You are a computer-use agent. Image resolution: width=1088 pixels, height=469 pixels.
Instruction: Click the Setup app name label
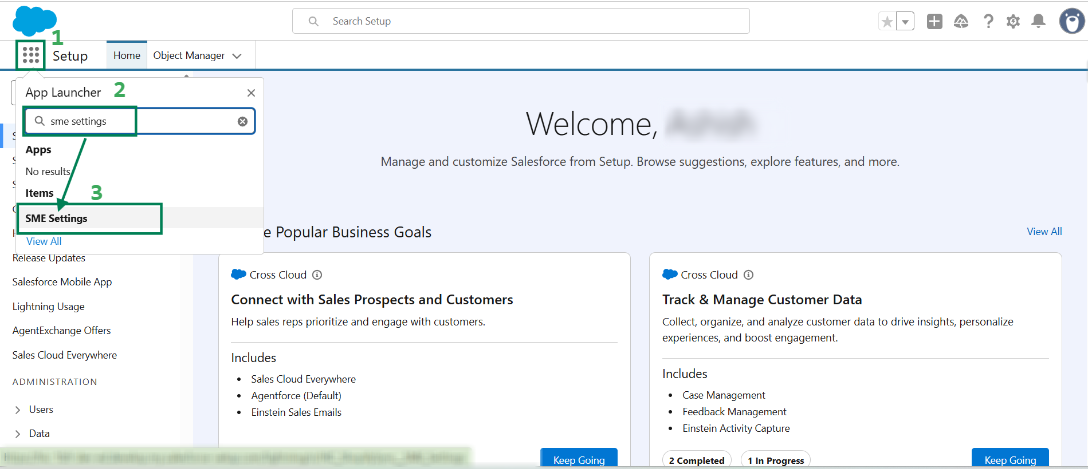point(70,56)
